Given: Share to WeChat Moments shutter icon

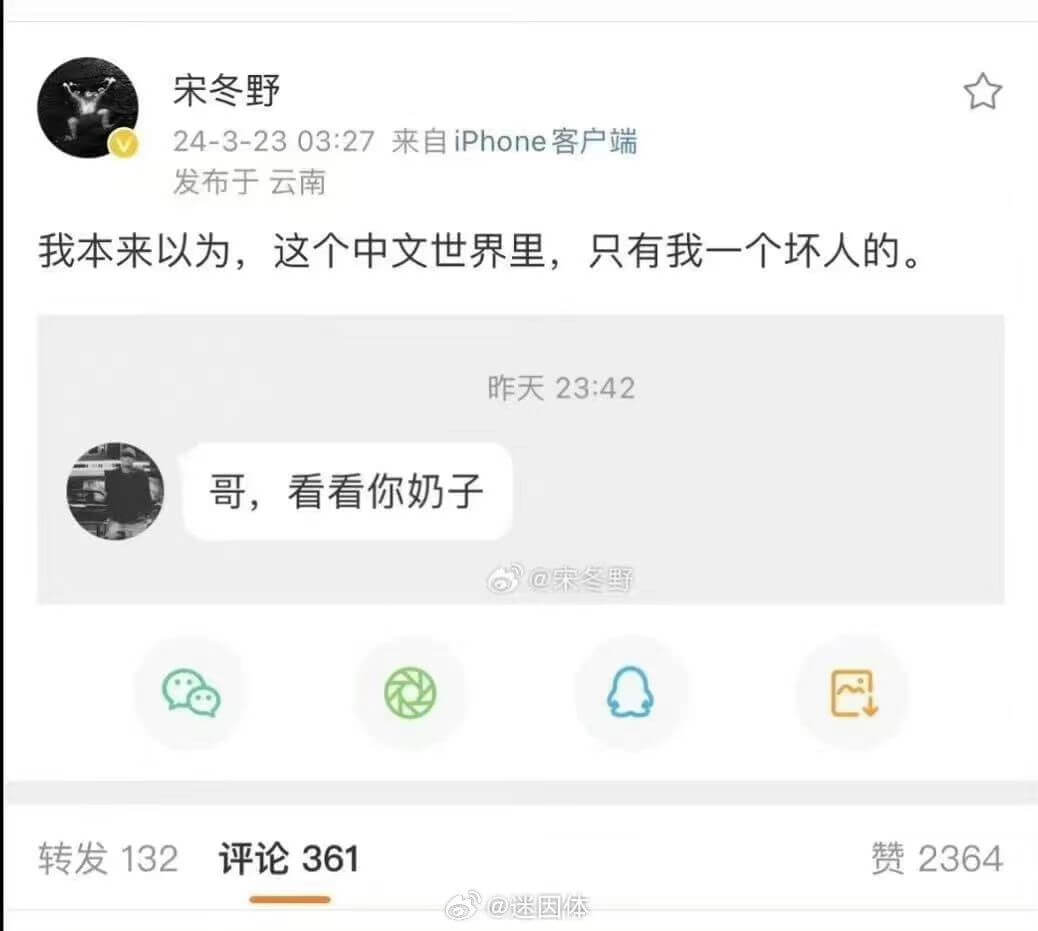Looking at the screenshot, I should 410,693.
